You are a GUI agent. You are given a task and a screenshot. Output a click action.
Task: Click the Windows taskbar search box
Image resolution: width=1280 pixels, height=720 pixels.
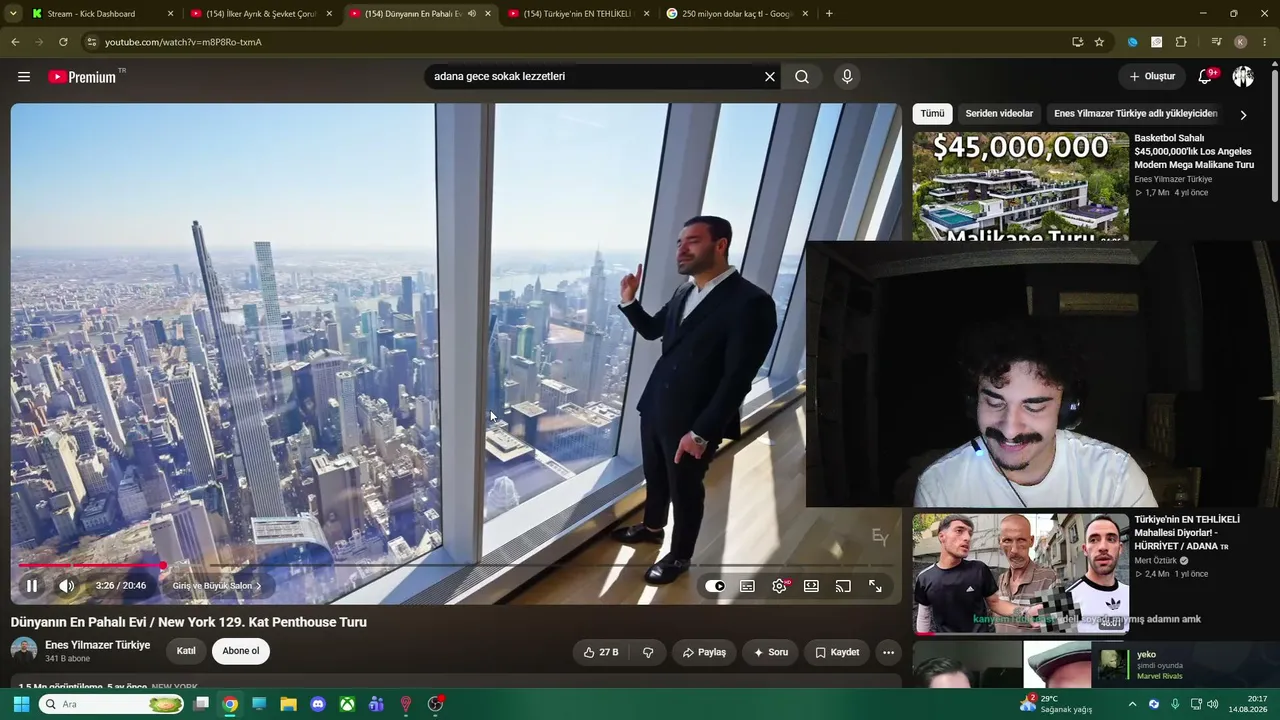pyautogui.click(x=112, y=704)
